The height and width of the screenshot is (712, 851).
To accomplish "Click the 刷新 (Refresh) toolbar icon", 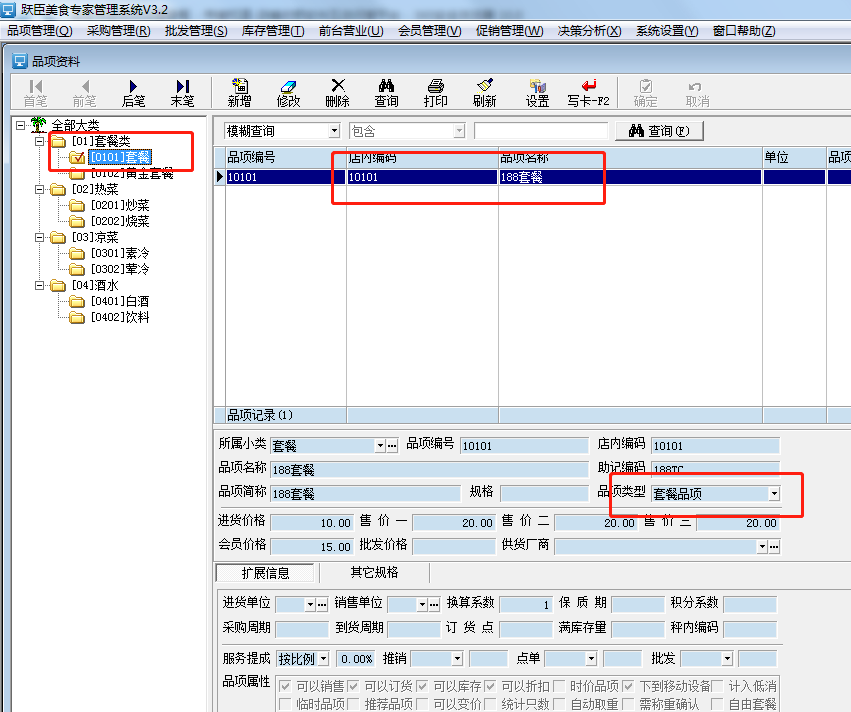I will point(484,93).
